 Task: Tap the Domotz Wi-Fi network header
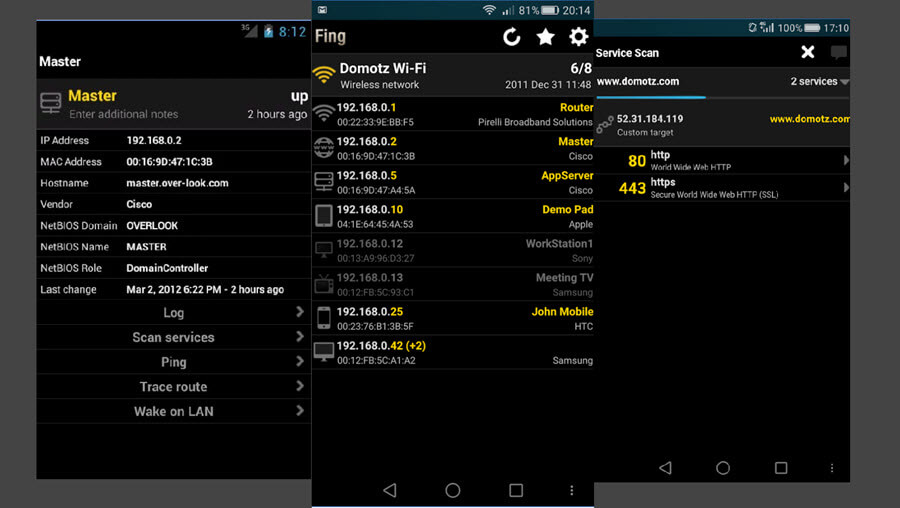click(452, 75)
